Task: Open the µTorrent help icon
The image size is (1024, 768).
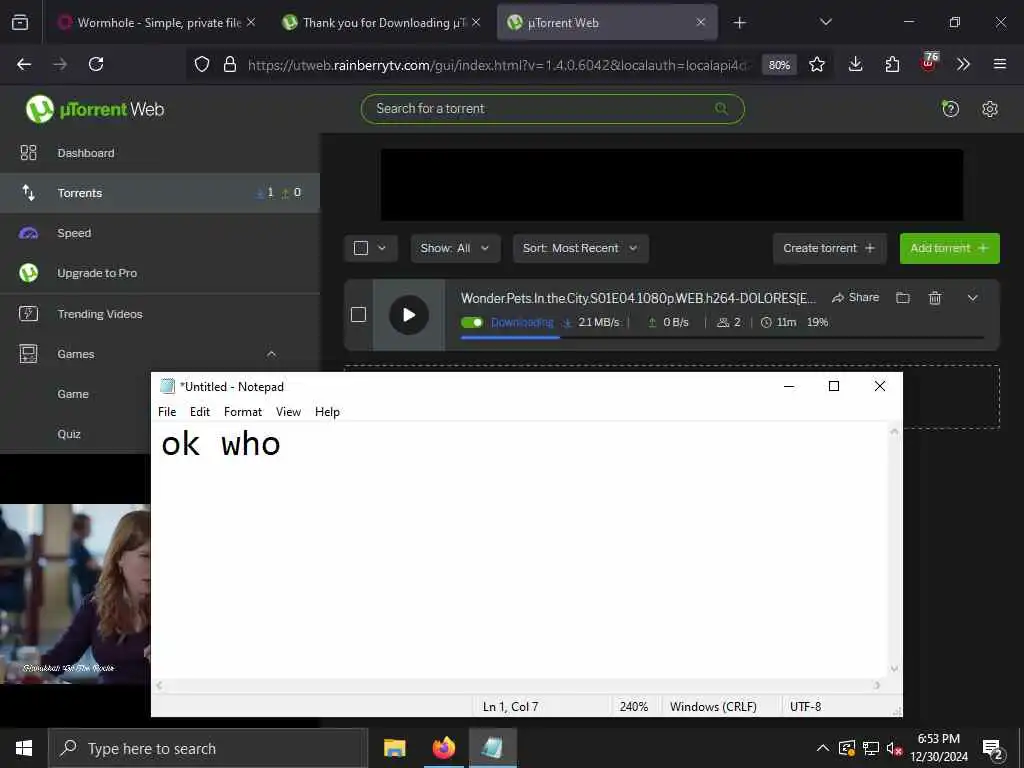Action: (x=950, y=108)
